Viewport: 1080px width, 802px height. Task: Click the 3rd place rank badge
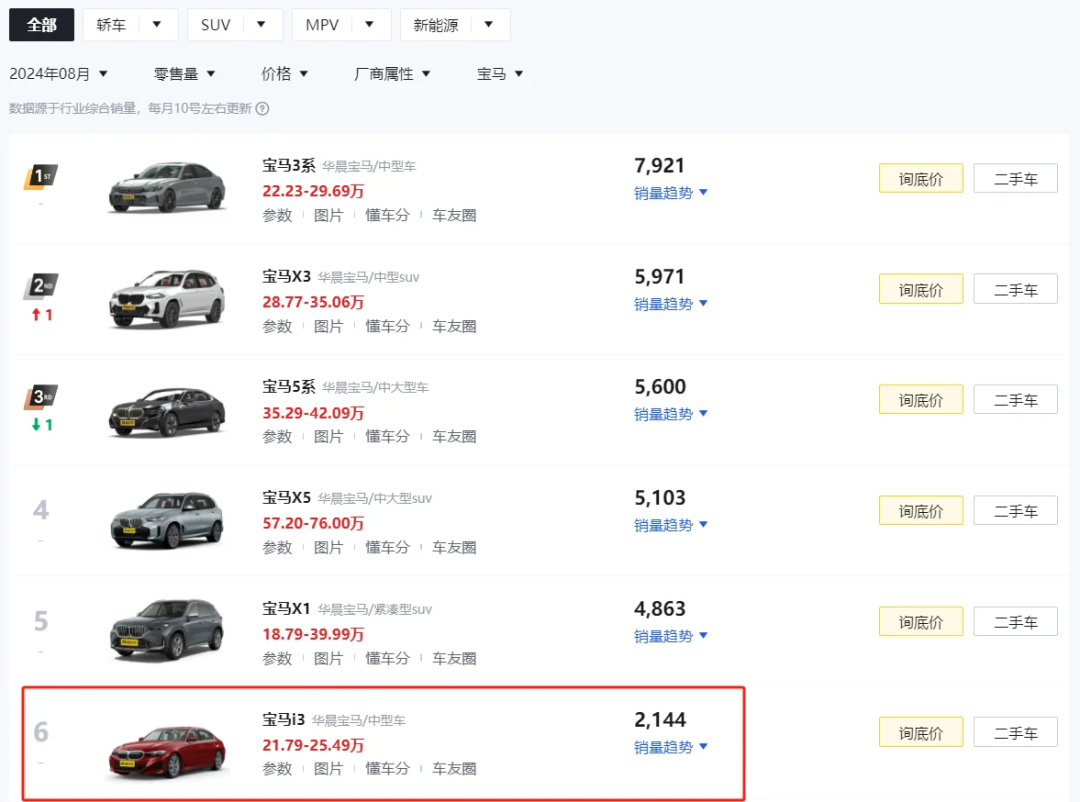point(41,398)
